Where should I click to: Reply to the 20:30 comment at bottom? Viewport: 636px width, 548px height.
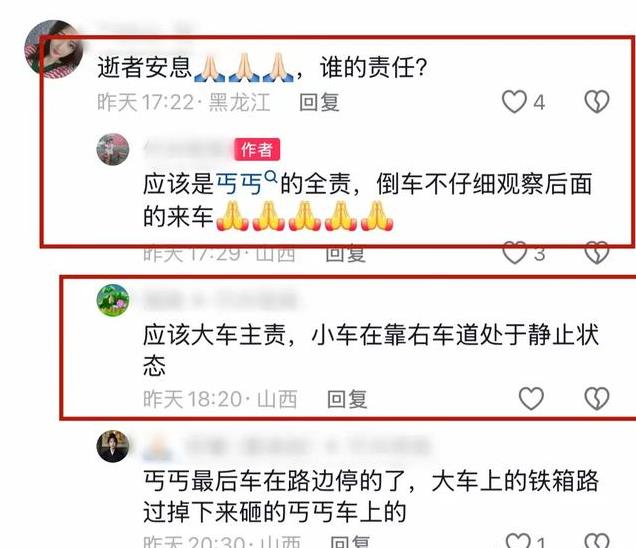350,542
